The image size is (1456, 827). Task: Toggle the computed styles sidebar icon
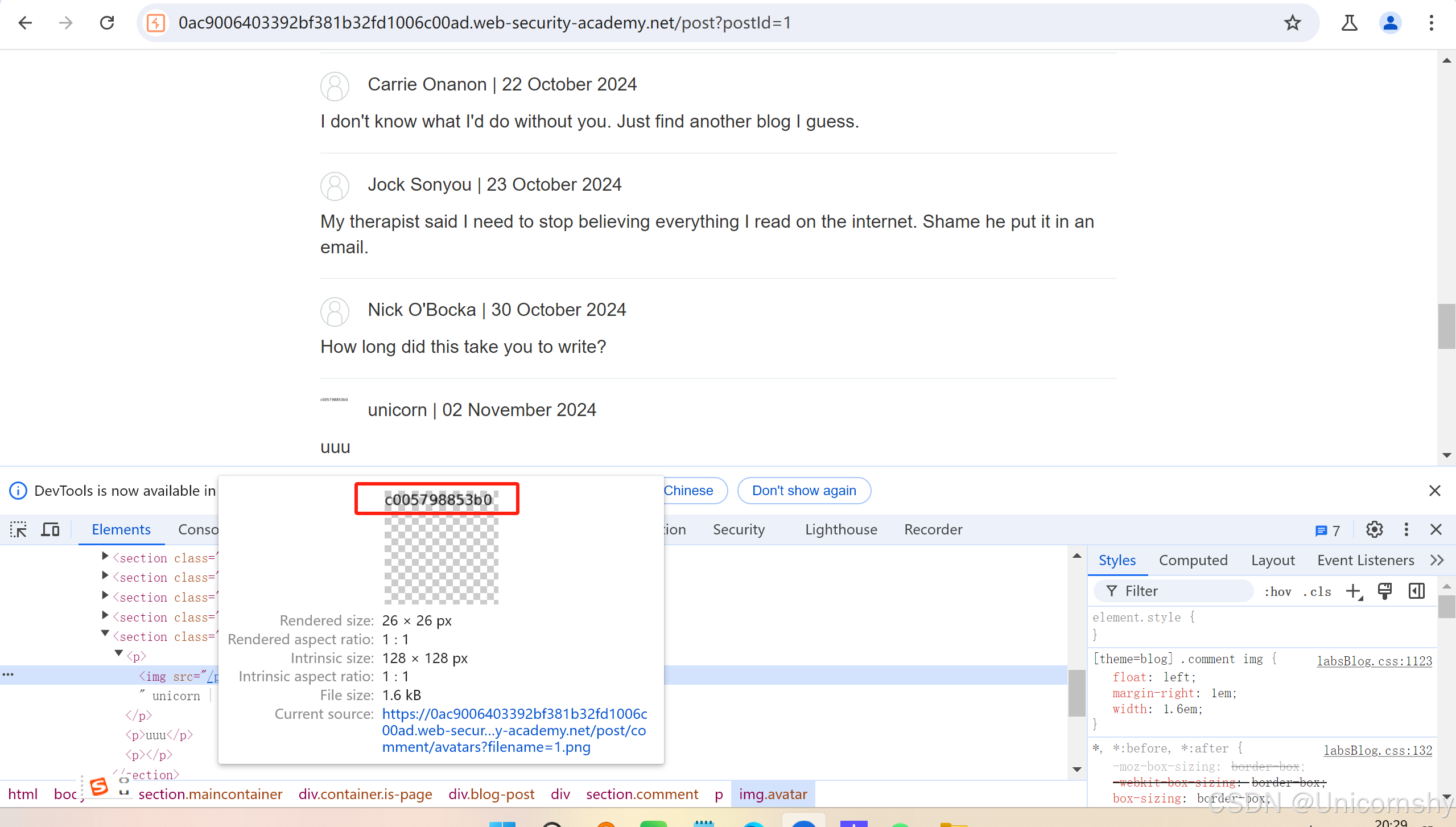pos(1416,591)
